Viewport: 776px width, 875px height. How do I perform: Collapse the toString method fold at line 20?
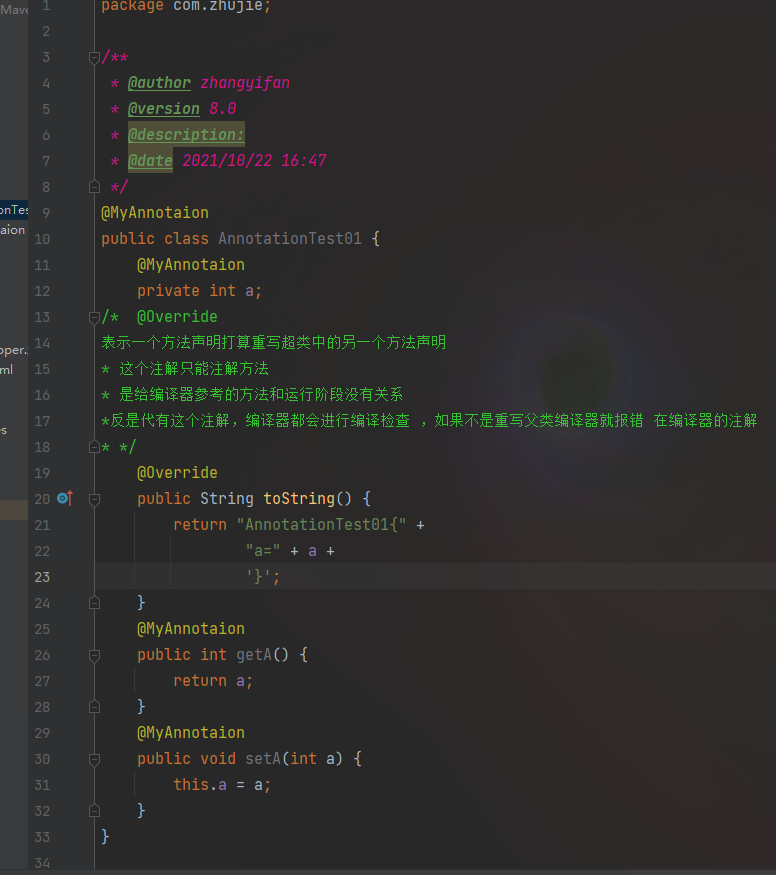94,499
